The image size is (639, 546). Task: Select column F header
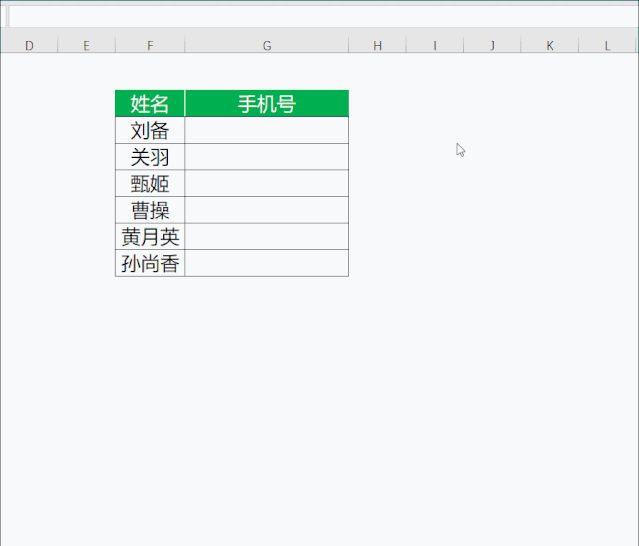pyautogui.click(x=150, y=45)
